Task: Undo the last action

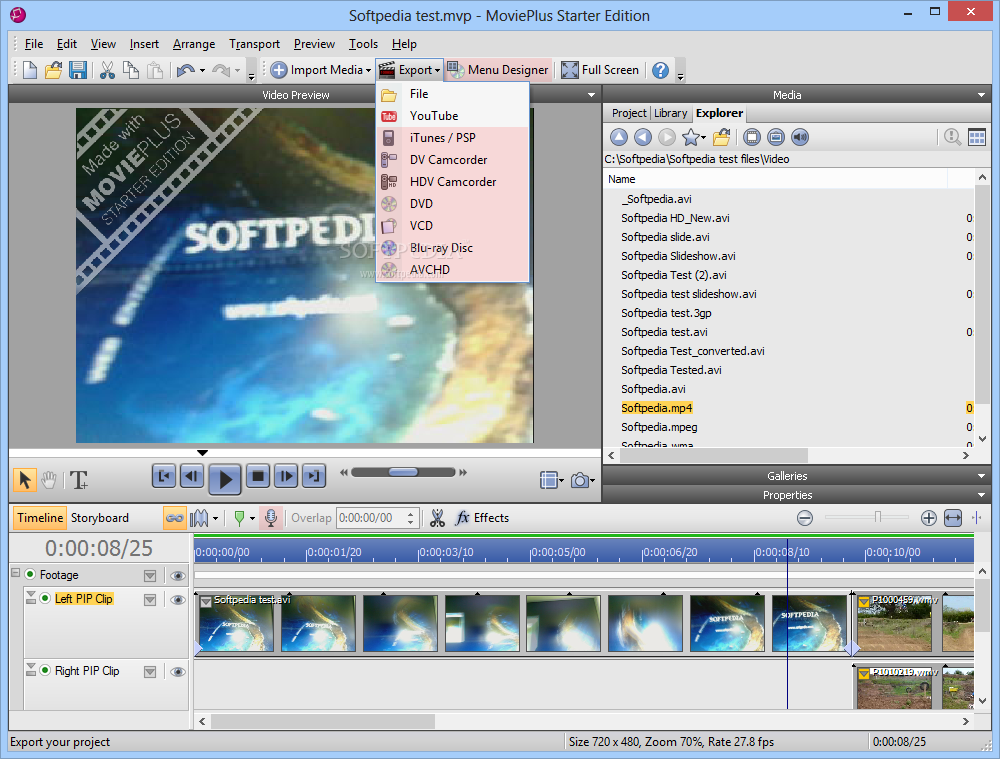Action: tap(186, 70)
